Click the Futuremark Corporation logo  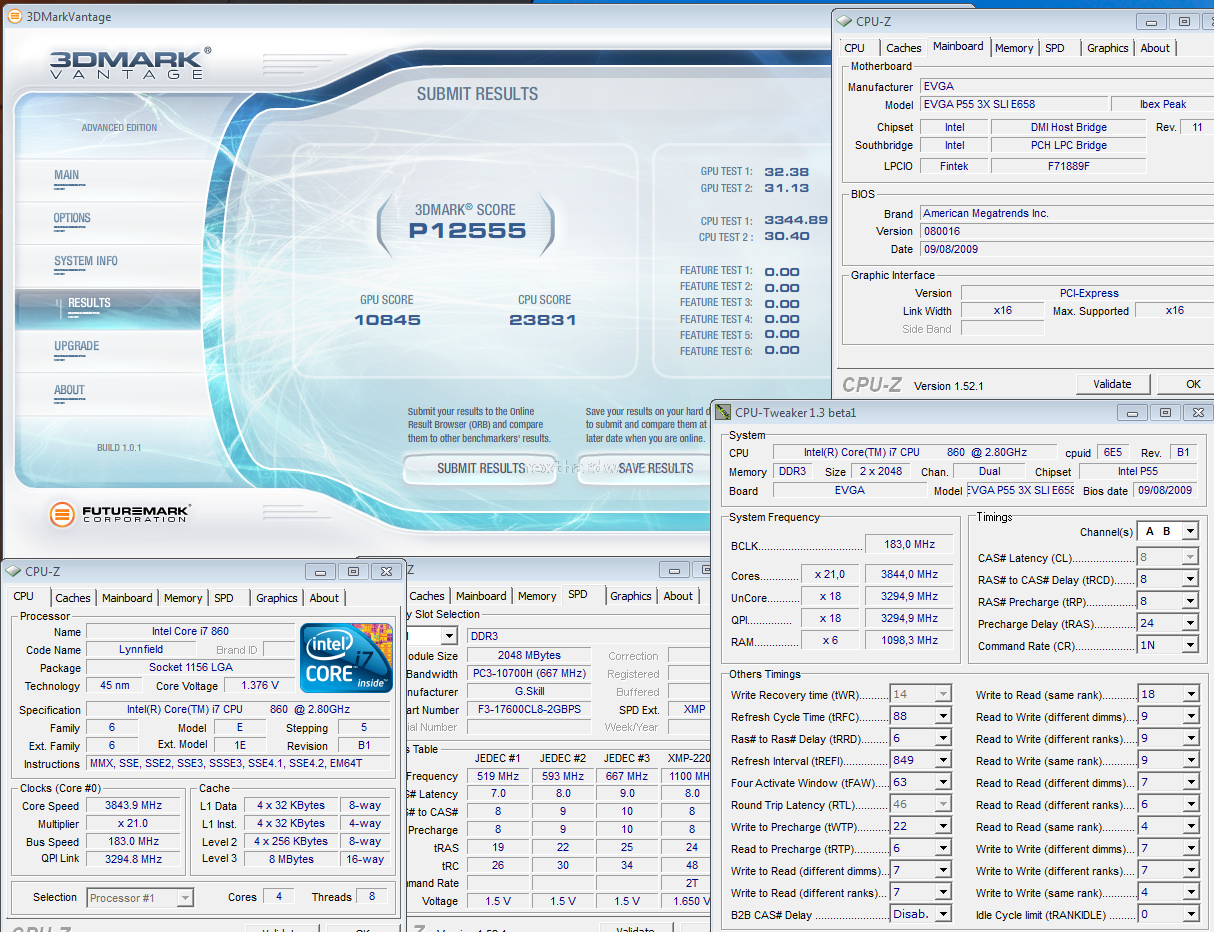[120, 514]
